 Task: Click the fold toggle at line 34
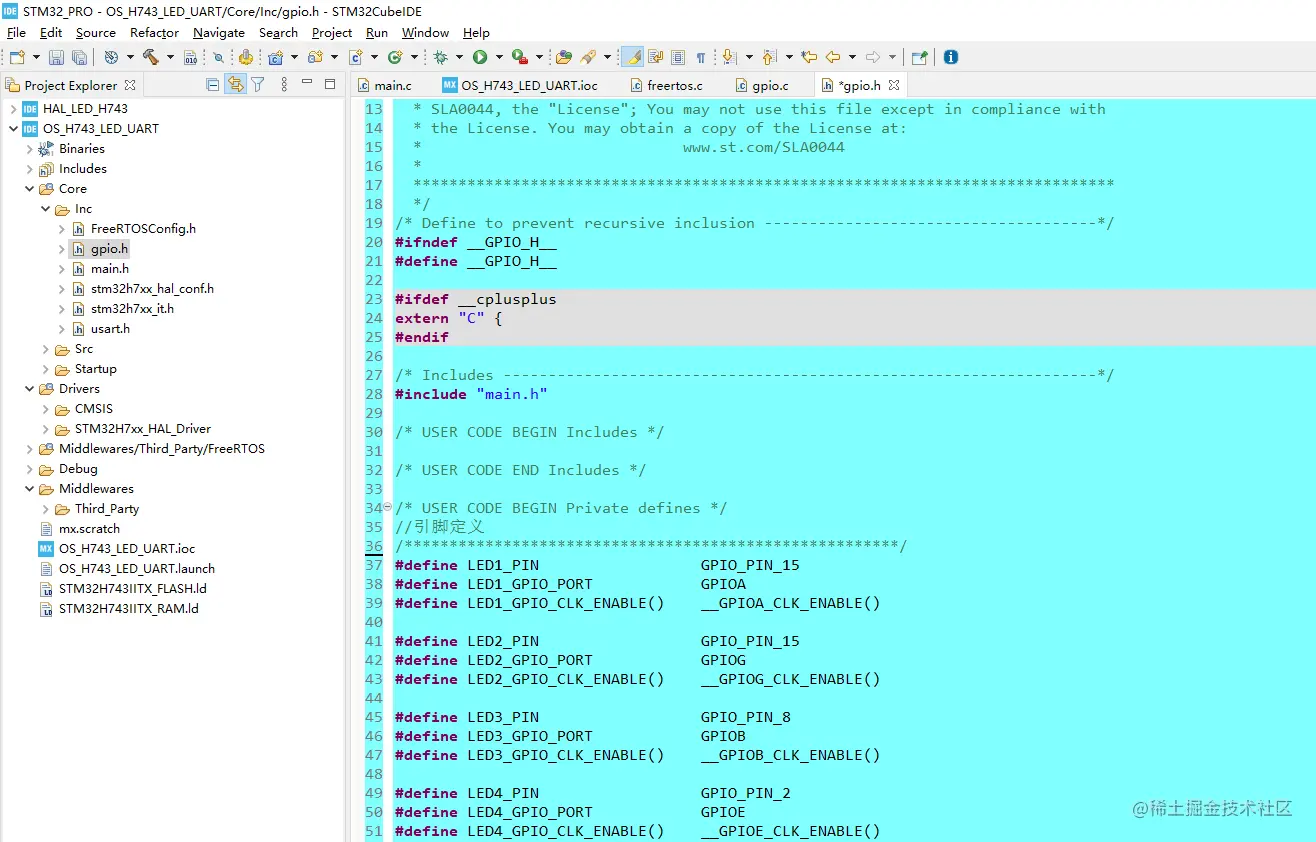point(388,508)
